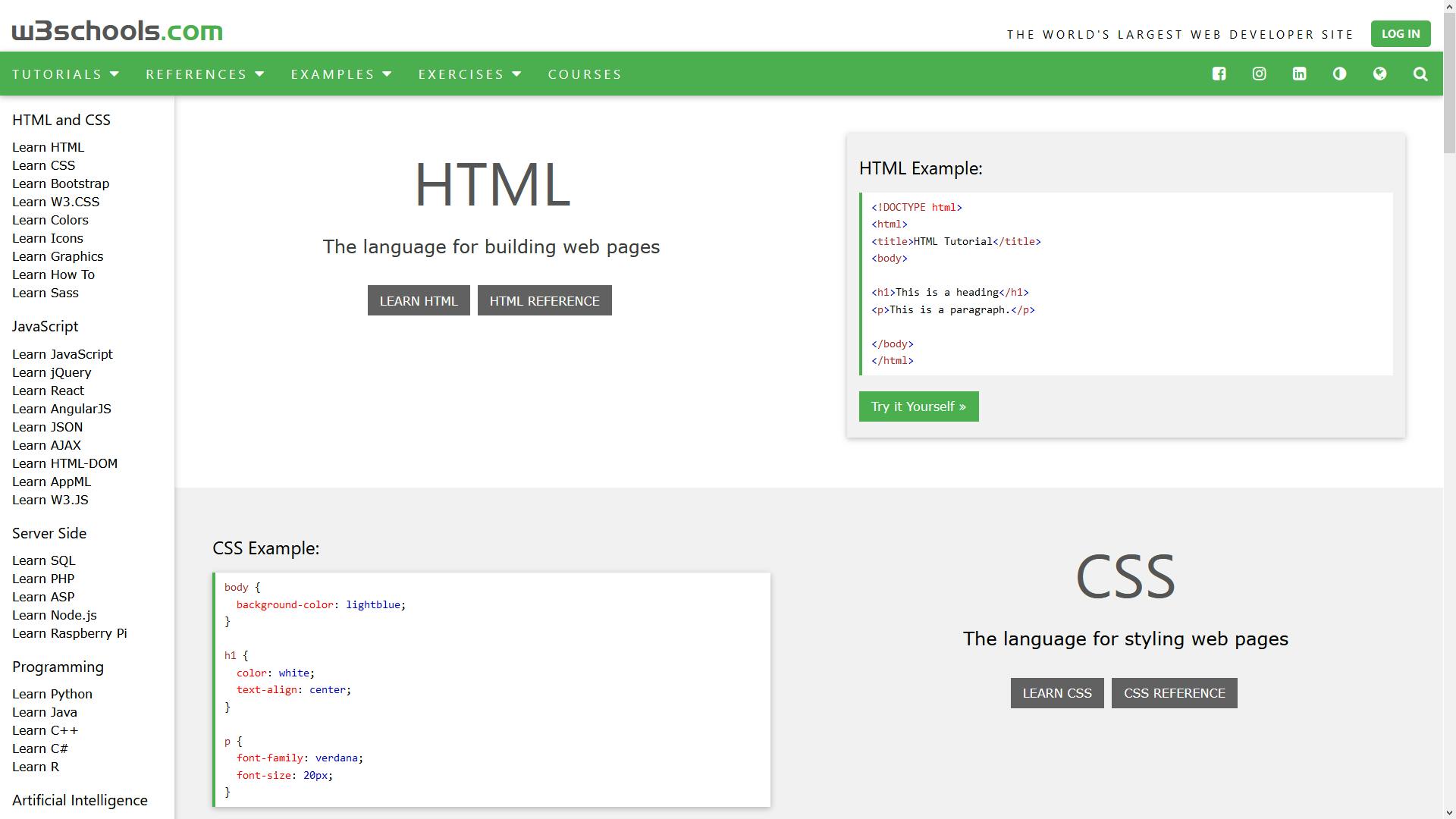Screen dimensions: 1456x819
Task: Open the Instagram icon in navbar
Action: tap(1259, 74)
